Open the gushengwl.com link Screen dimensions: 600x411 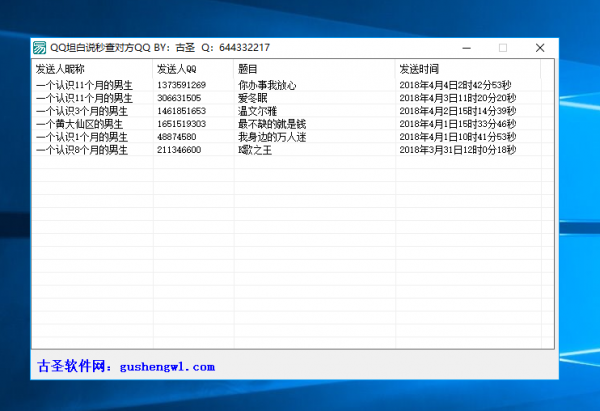[167, 367]
